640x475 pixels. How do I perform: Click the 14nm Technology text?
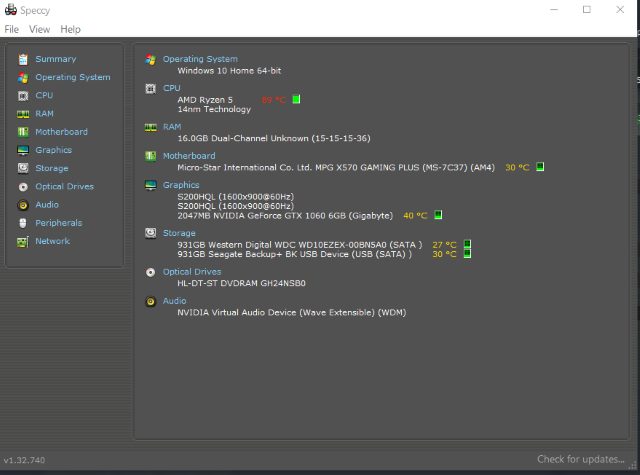214,109
